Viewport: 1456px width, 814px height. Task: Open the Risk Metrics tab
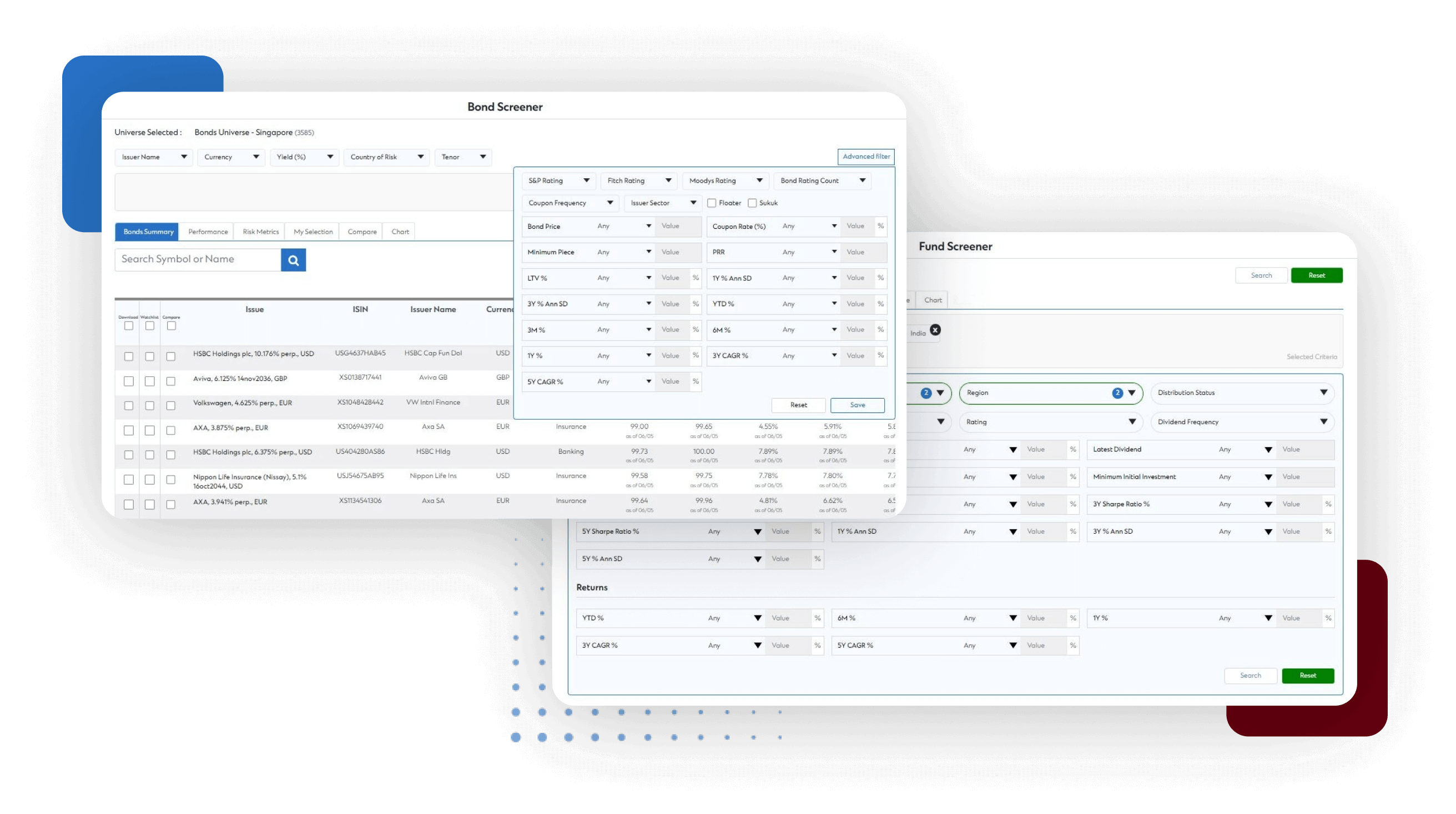click(260, 232)
